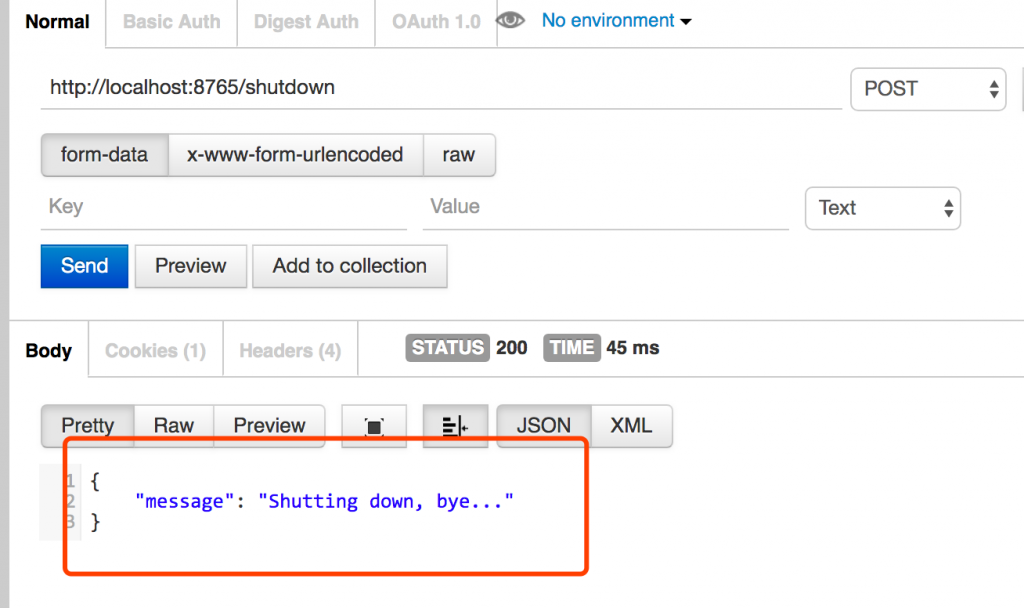
Task: Switch response view to Raw
Action: (173, 426)
